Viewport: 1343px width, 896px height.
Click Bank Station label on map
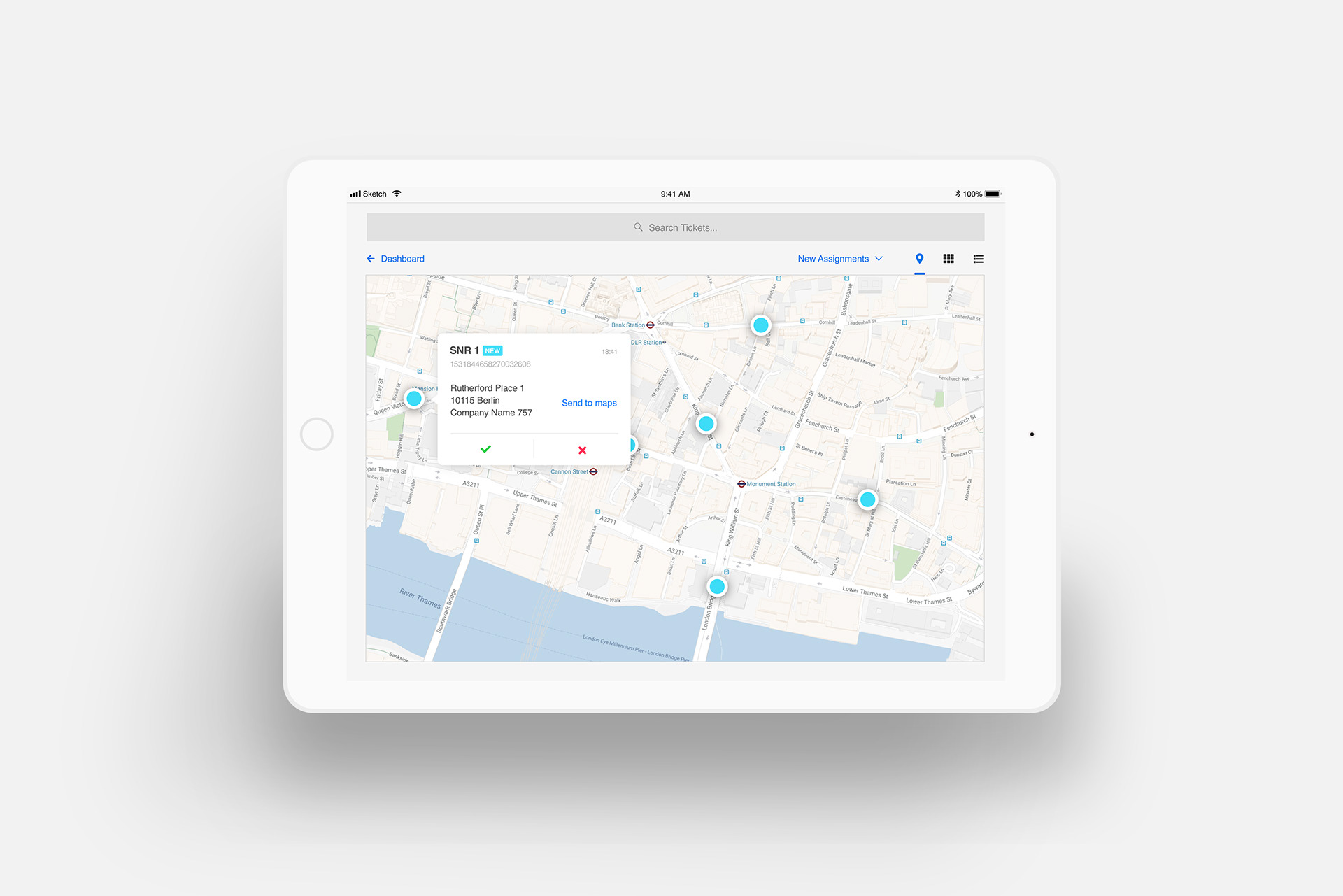(628, 325)
